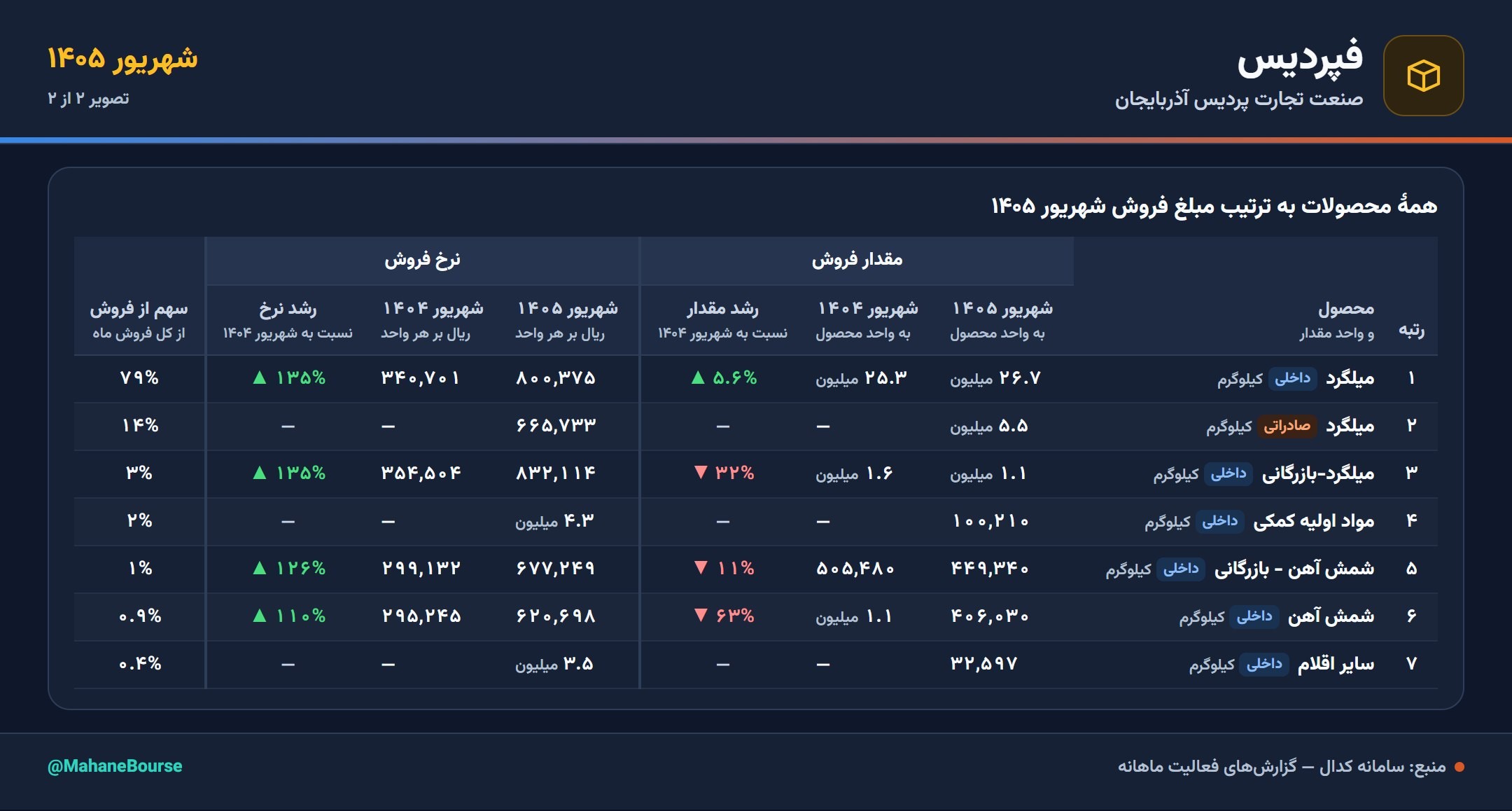Viewport: 1512px width, 811px height.
Task: Select the میلگرد-بازرگانی product row name
Action: pos(1318,473)
